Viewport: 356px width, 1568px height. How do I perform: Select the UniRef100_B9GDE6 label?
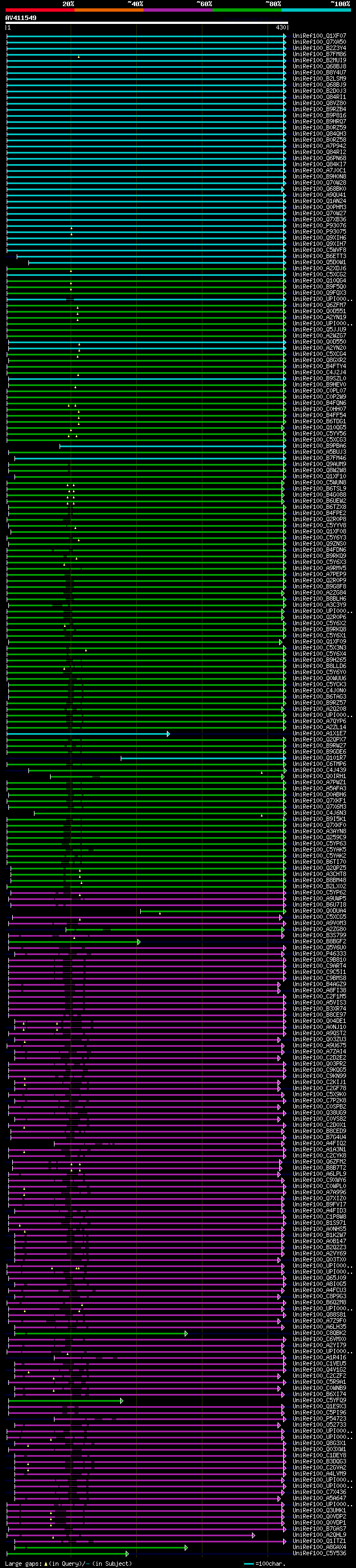[x=319, y=752]
